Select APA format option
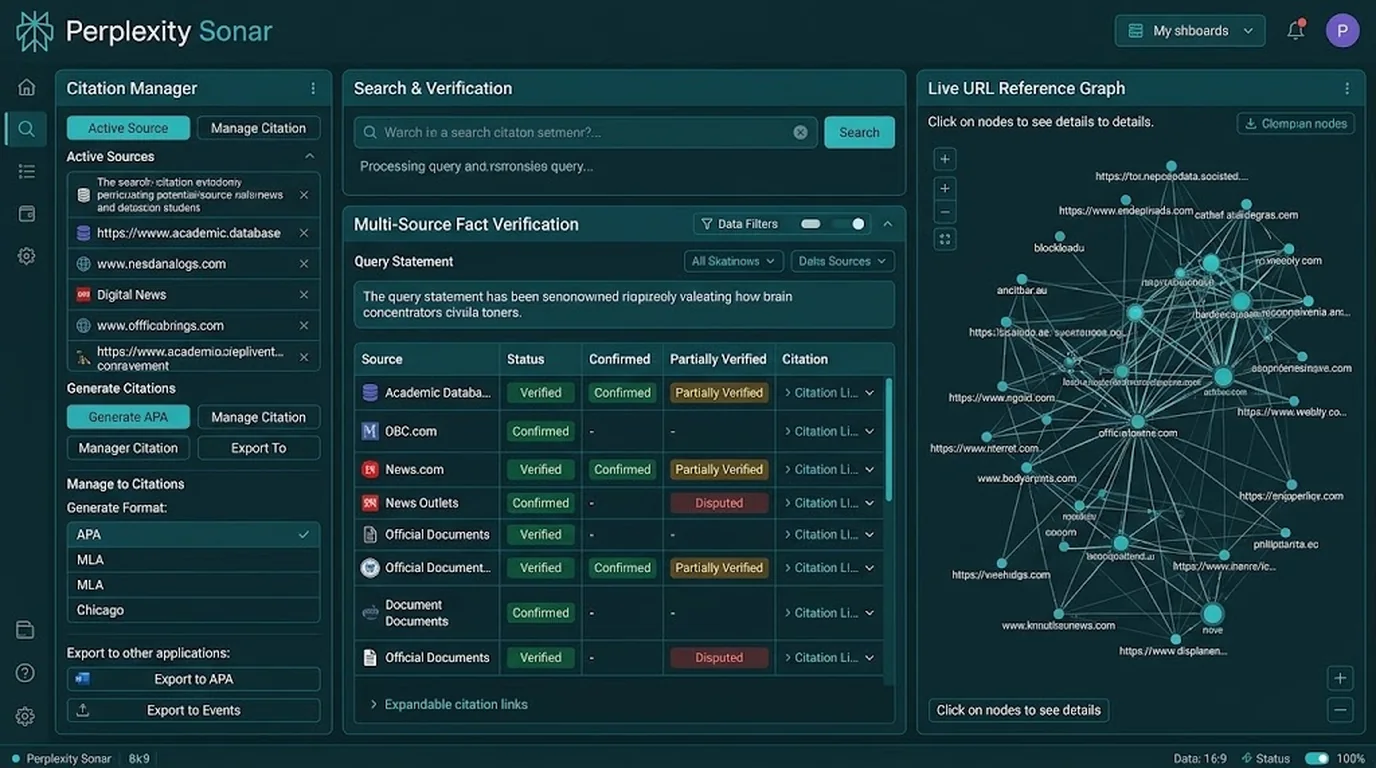Image resolution: width=1376 pixels, height=768 pixels. click(x=193, y=535)
